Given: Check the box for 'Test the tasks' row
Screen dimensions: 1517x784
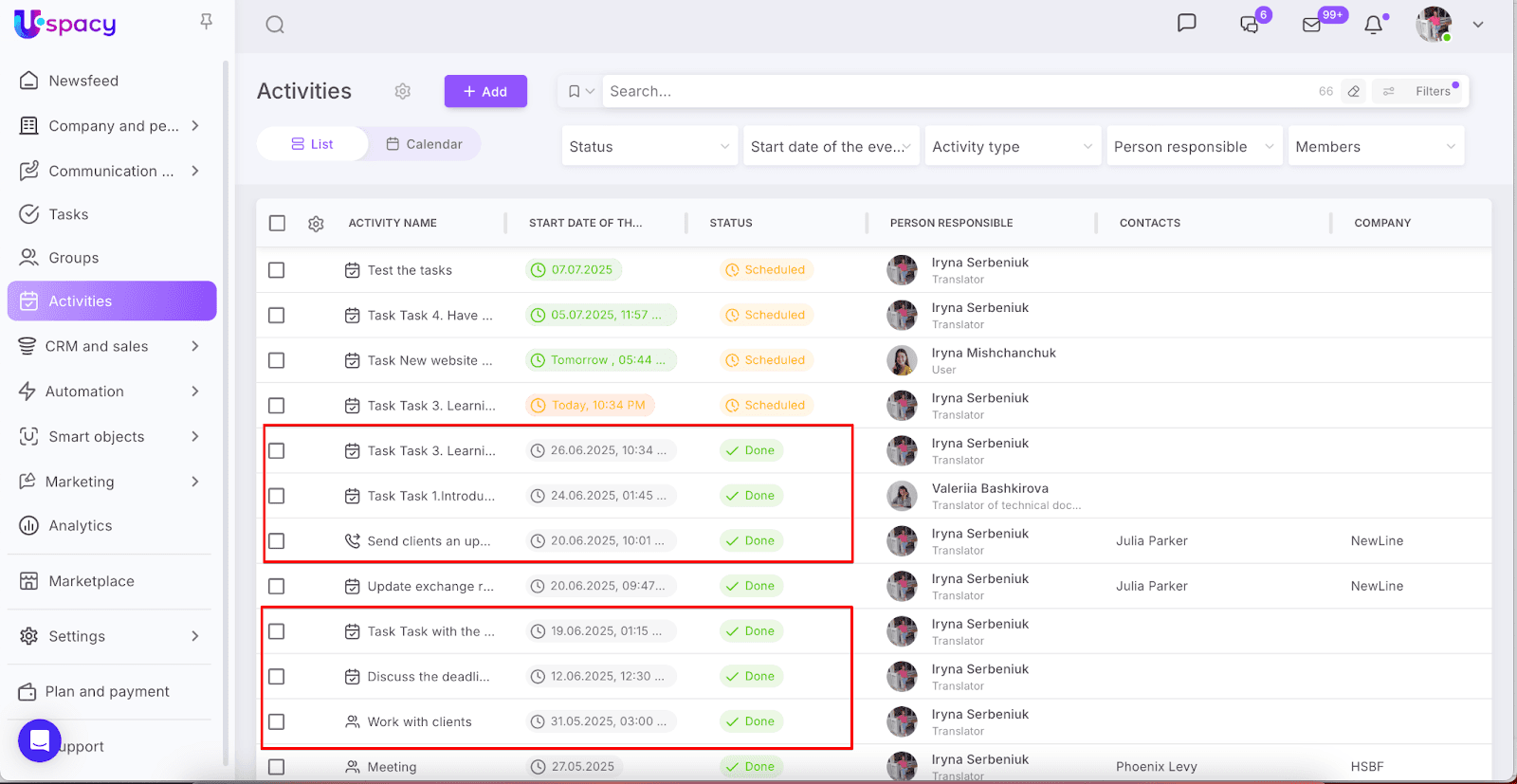Looking at the screenshot, I should point(277,270).
